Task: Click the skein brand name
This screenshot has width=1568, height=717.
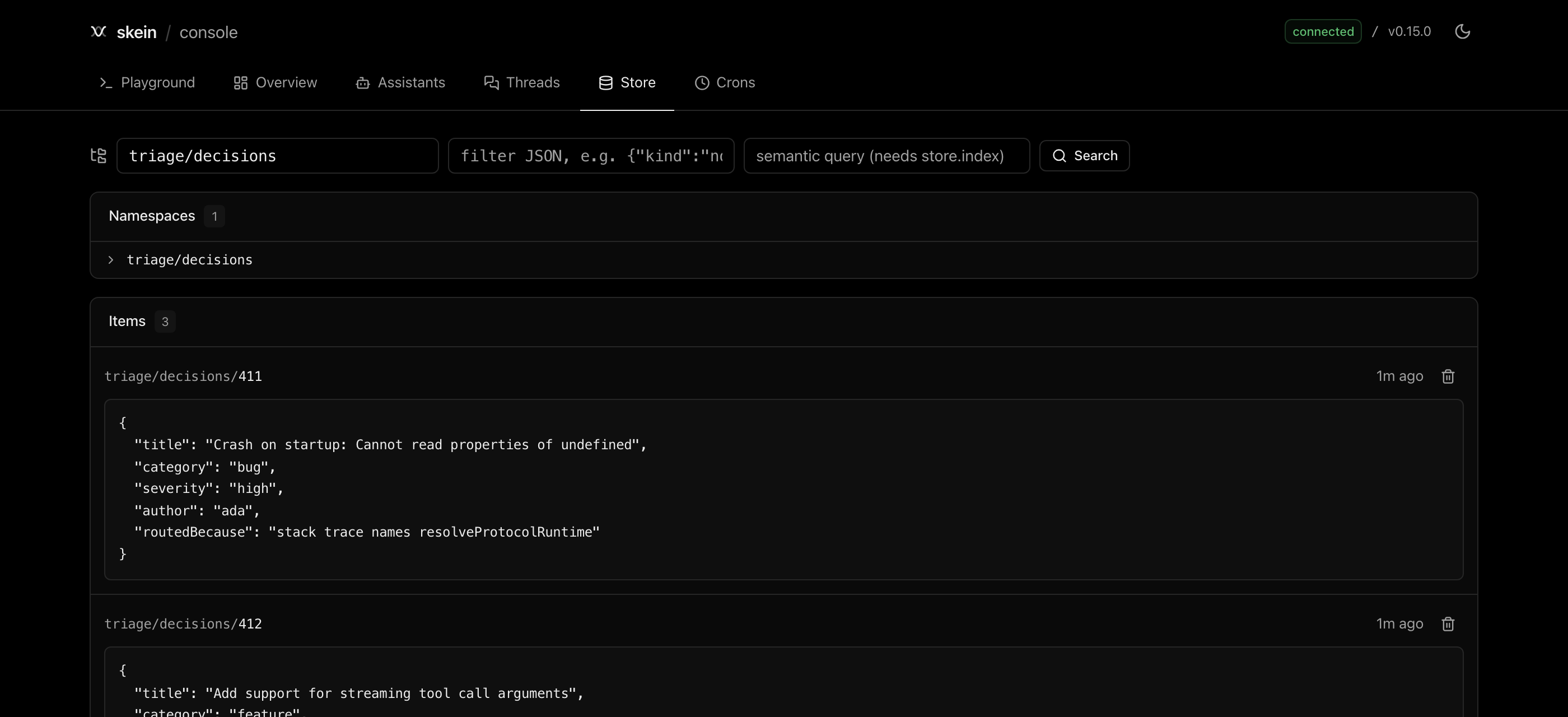Action: point(136,32)
